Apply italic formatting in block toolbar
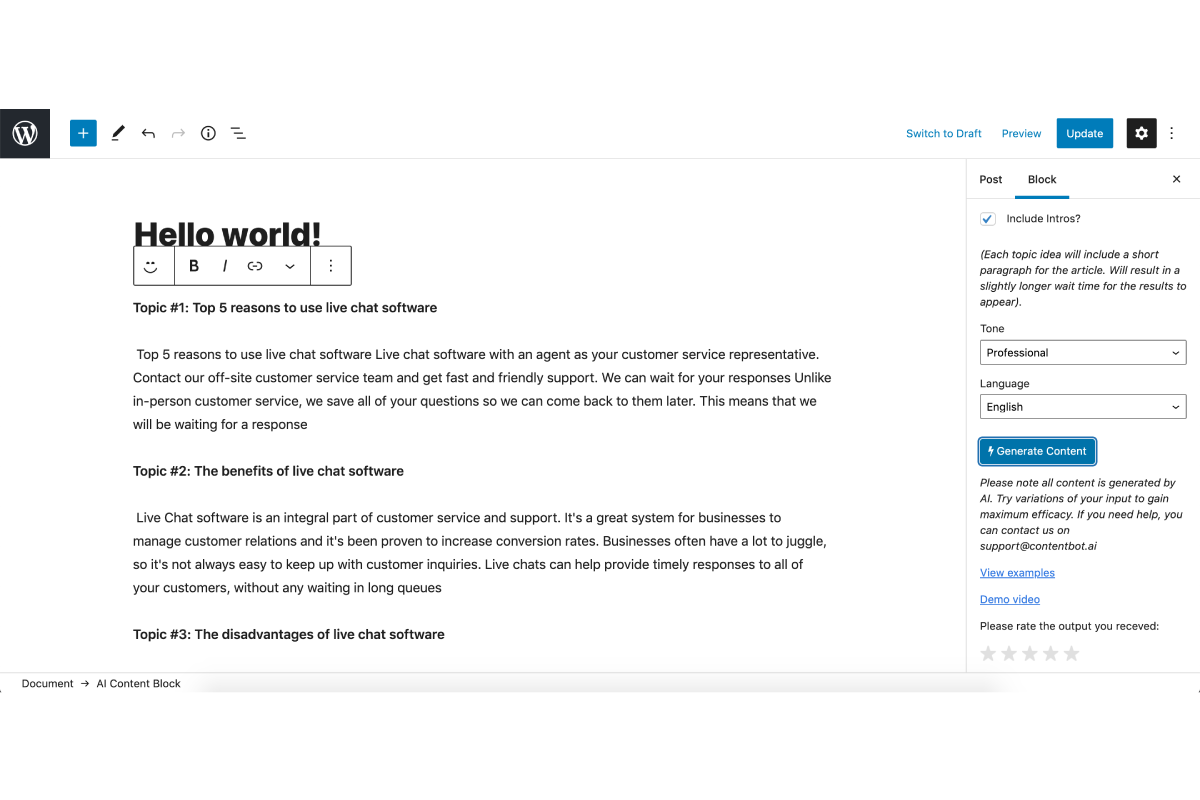 point(224,266)
